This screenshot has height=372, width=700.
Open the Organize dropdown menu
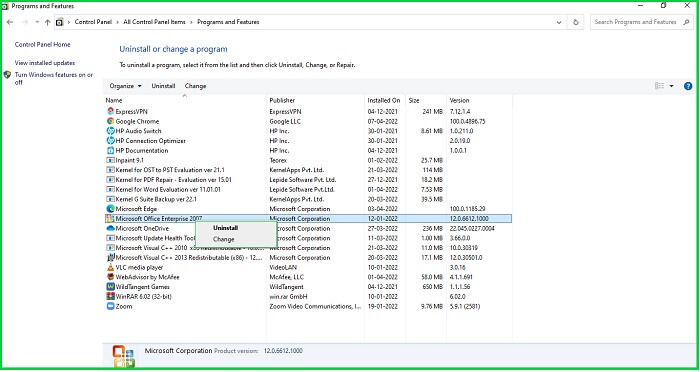coord(125,86)
